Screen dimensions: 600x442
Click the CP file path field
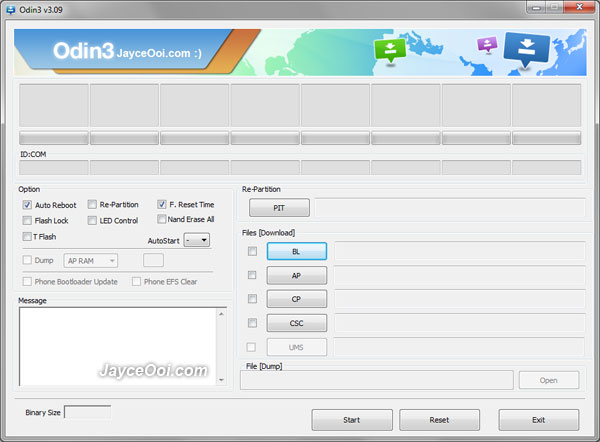click(460, 299)
